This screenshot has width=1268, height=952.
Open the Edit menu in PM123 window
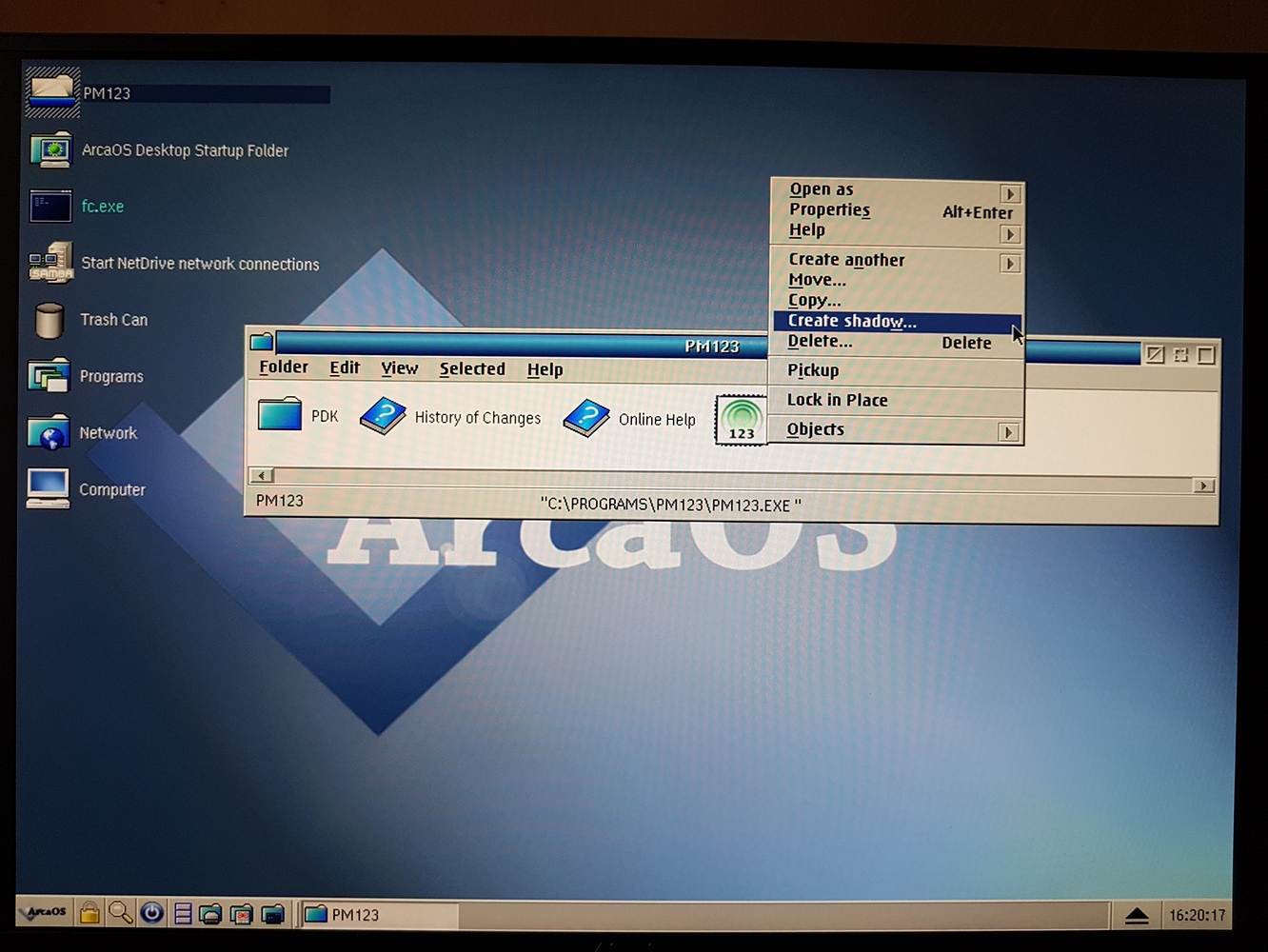tap(345, 367)
